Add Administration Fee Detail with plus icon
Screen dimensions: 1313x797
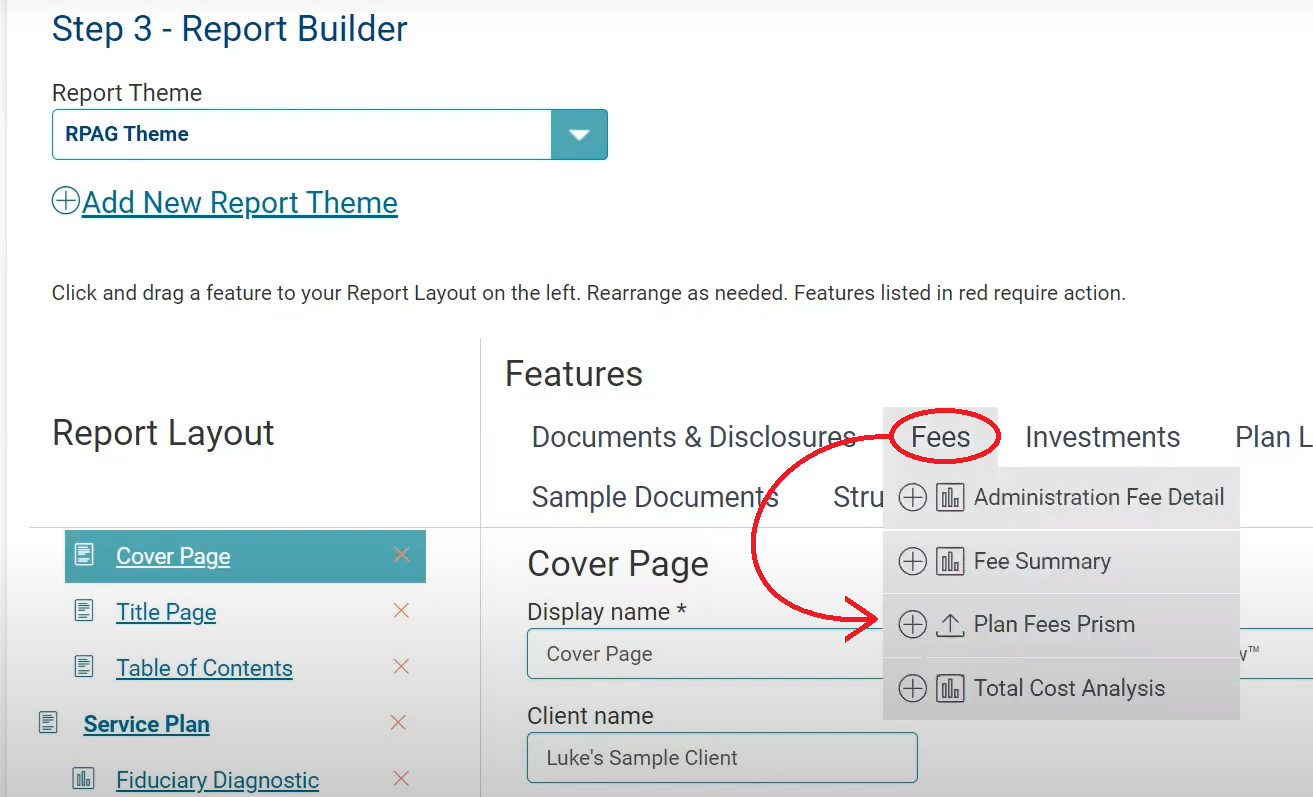pyautogui.click(x=912, y=497)
